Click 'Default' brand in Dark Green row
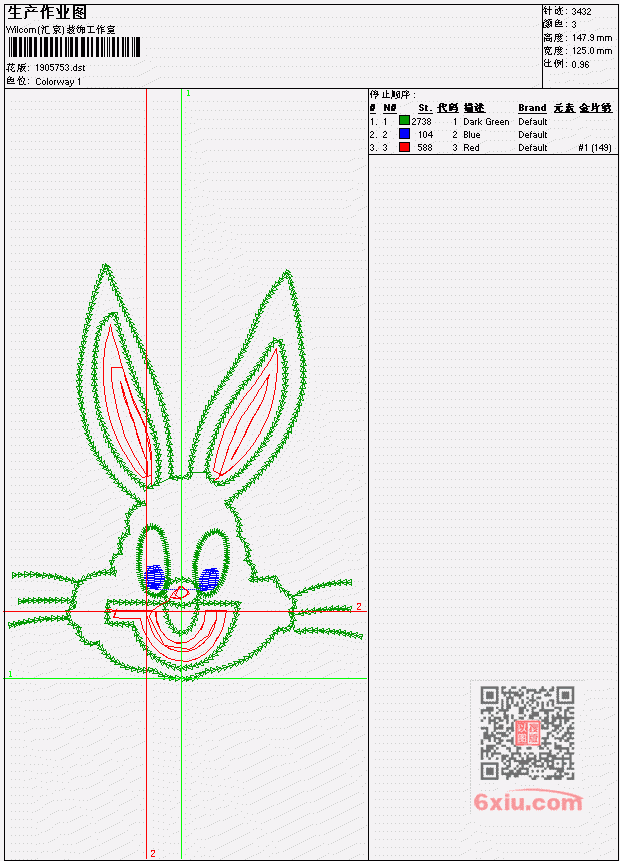 click(533, 121)
